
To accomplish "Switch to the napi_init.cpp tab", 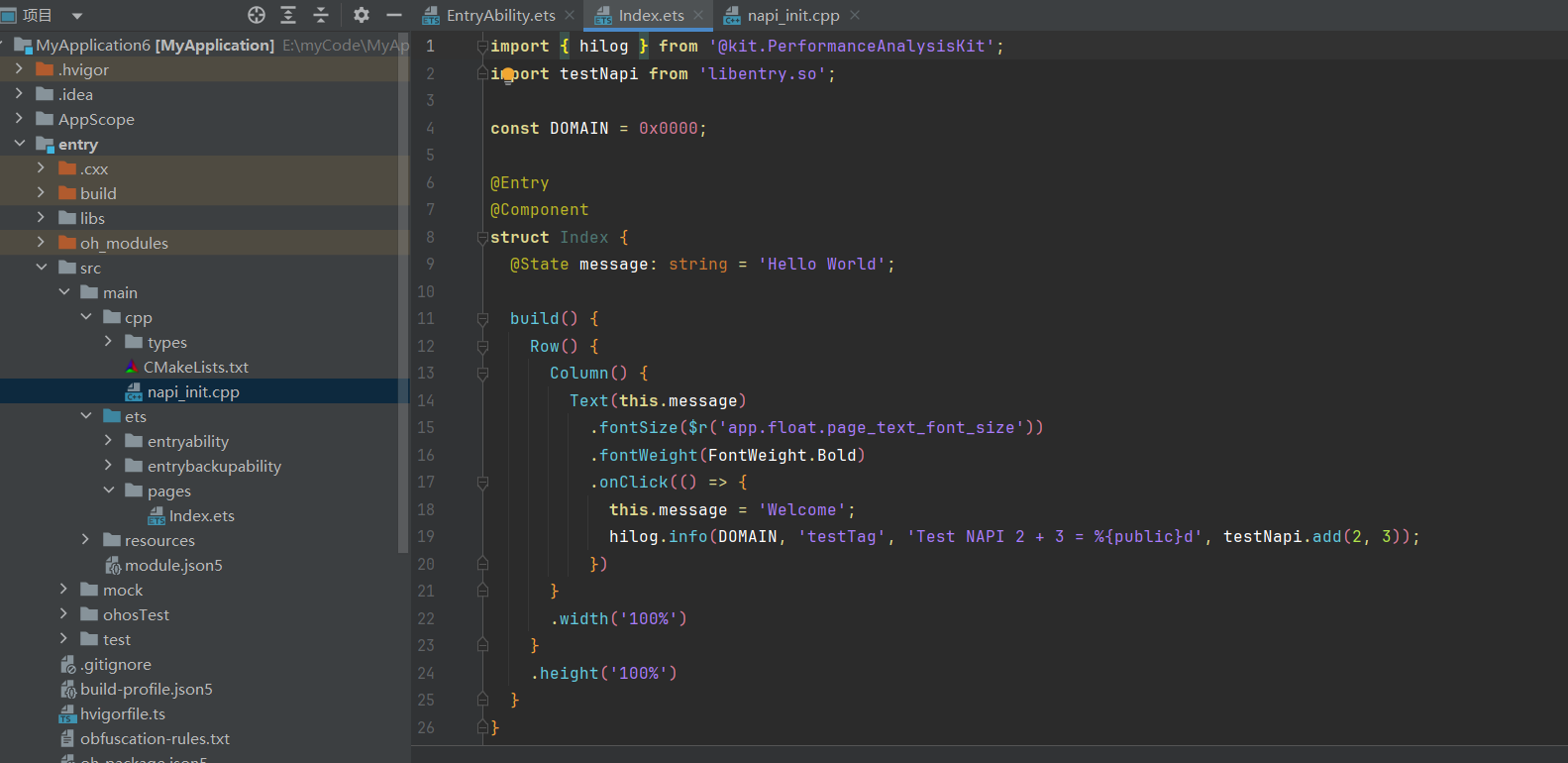I will [792, 15].
